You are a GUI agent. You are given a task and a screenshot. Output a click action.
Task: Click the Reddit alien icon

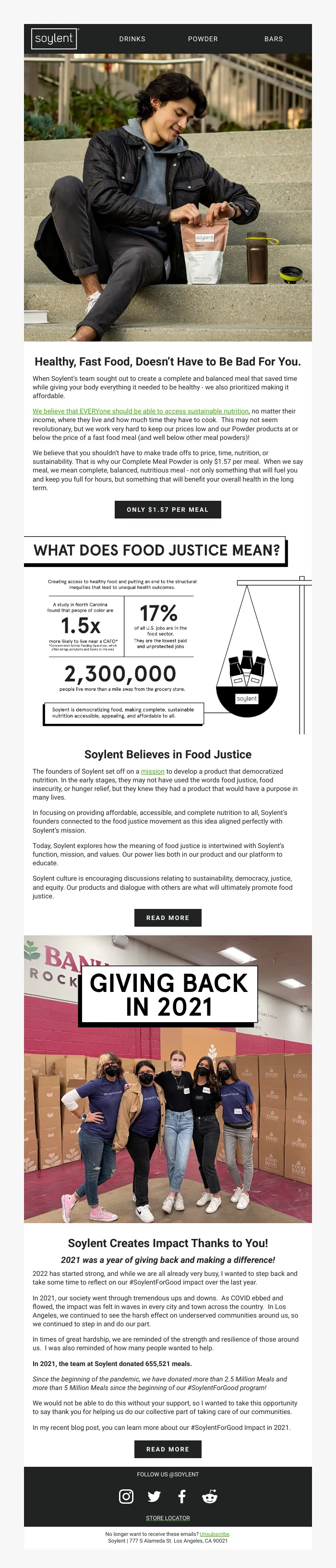click(x=209, y=1497)
